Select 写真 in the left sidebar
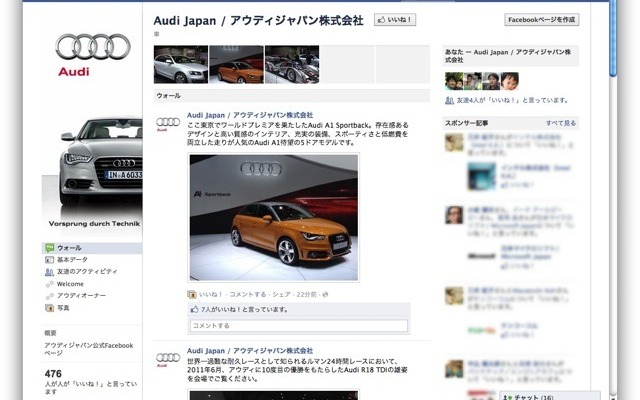 point(63,308)
